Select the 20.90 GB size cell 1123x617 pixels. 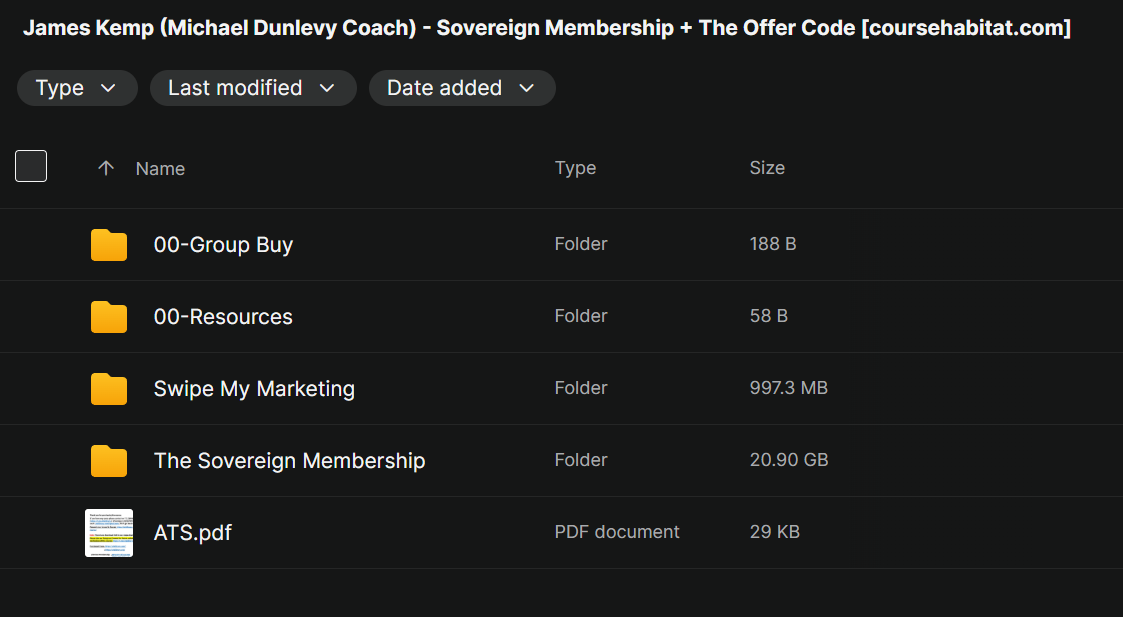[x=789, y=461]
